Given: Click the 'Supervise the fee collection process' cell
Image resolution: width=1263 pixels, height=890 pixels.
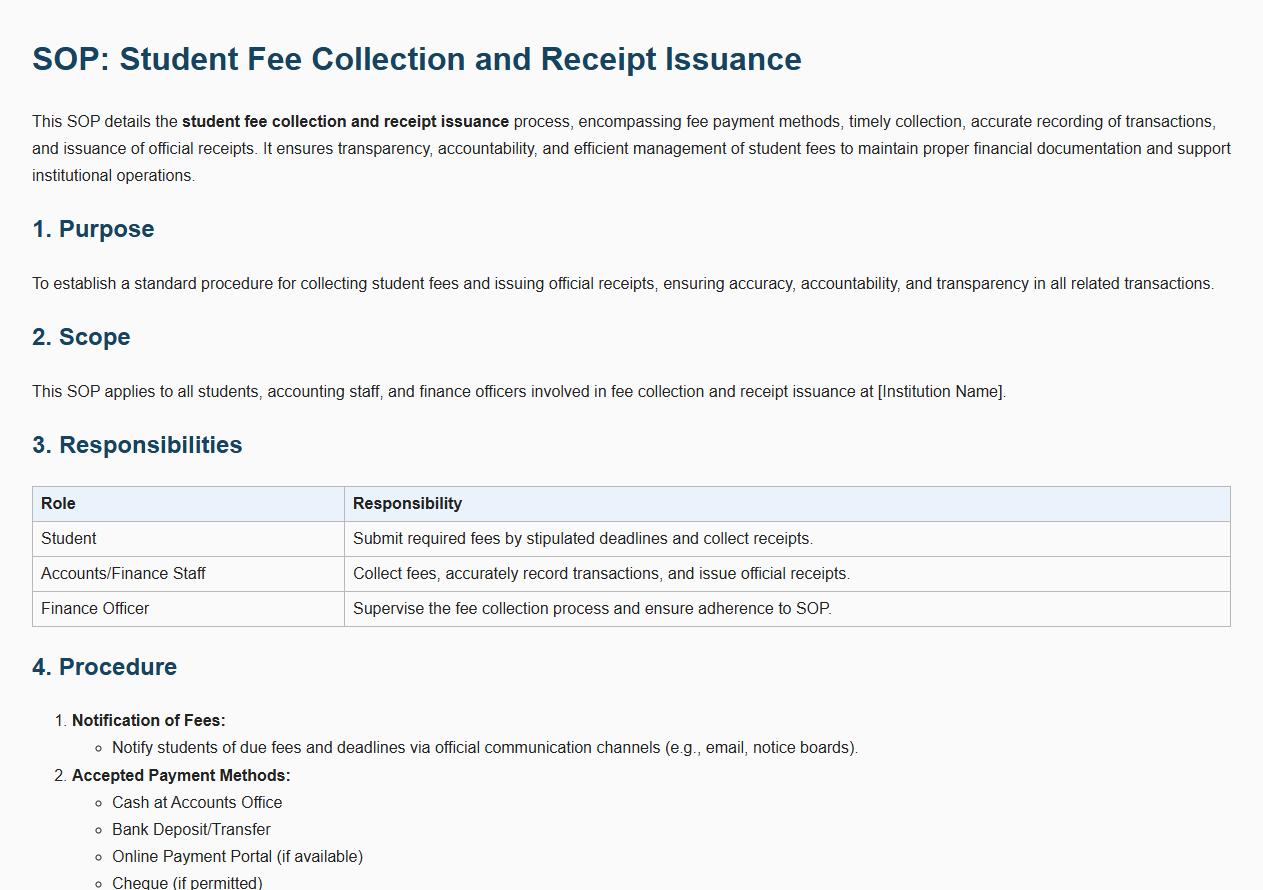Looking at the screenshot, I should [591, 609].
